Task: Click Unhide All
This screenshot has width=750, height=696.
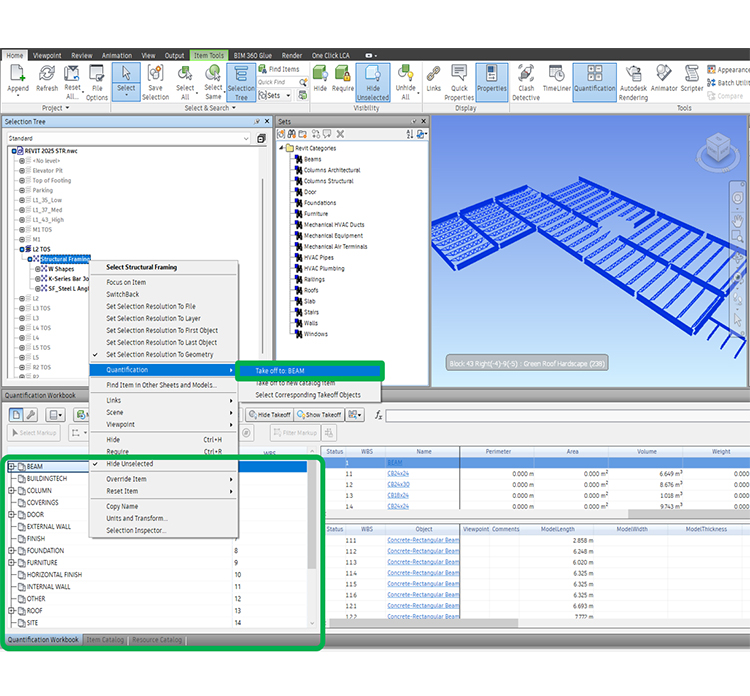Action: pyautogui.click(x=405, y=82)
